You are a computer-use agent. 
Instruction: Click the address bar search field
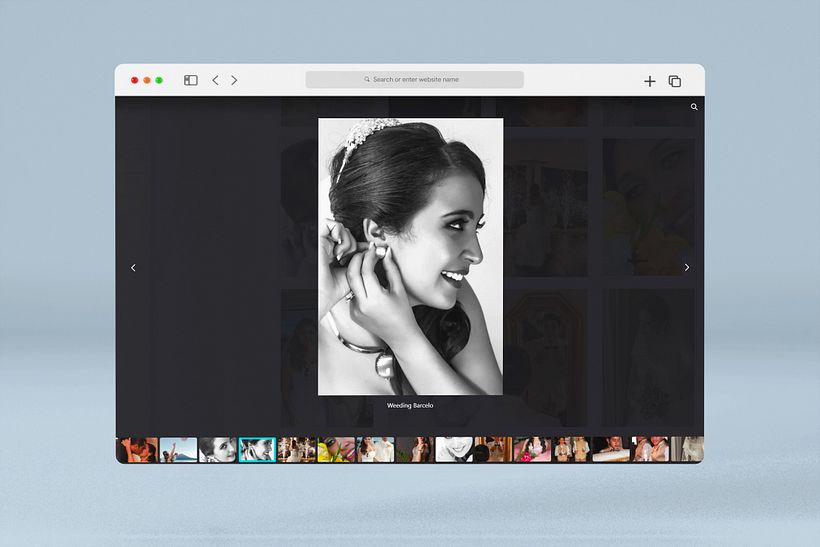click(415, 79)
